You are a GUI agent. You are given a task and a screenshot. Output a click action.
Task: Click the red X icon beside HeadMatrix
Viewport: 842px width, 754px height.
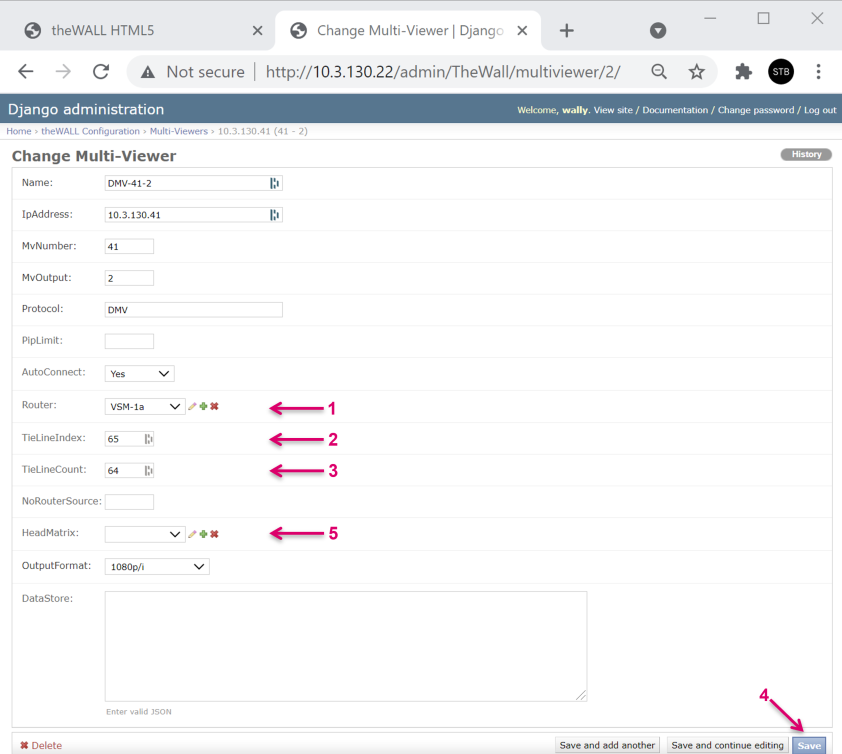[x=214, y=534]
